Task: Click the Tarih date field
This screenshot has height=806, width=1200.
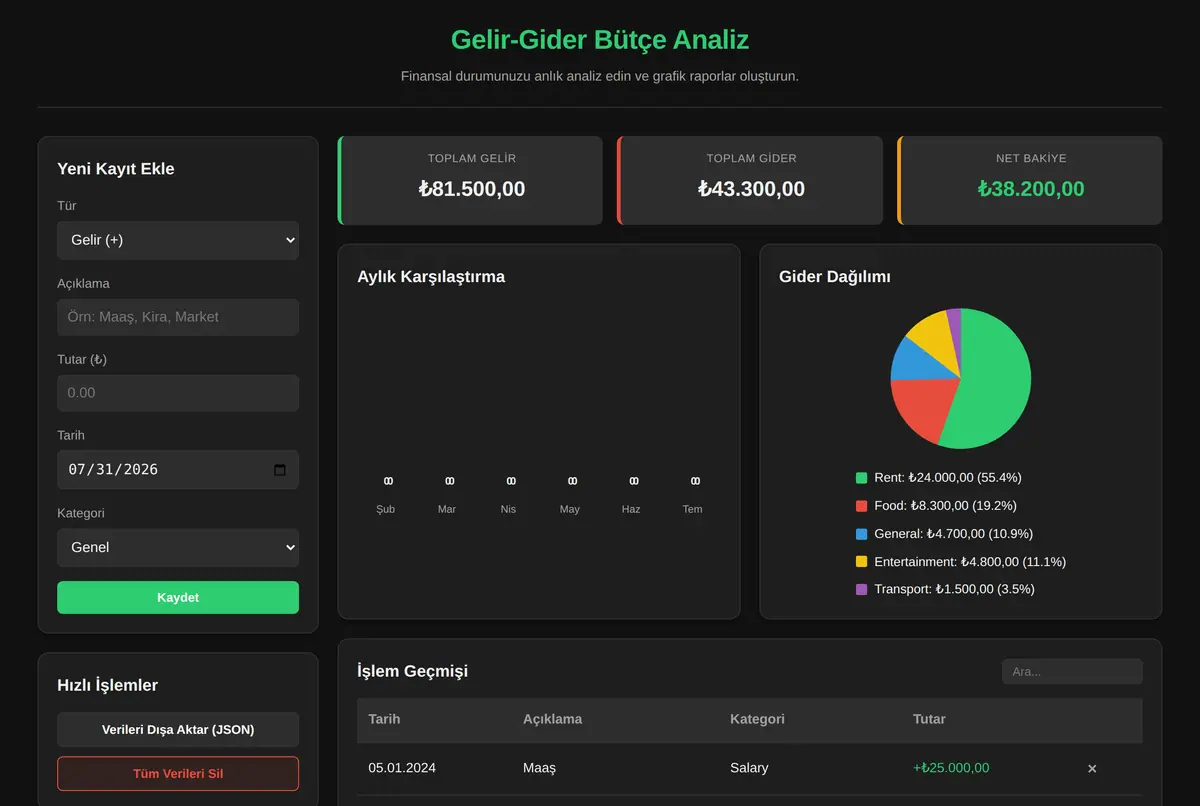Action: coord(178,469)
